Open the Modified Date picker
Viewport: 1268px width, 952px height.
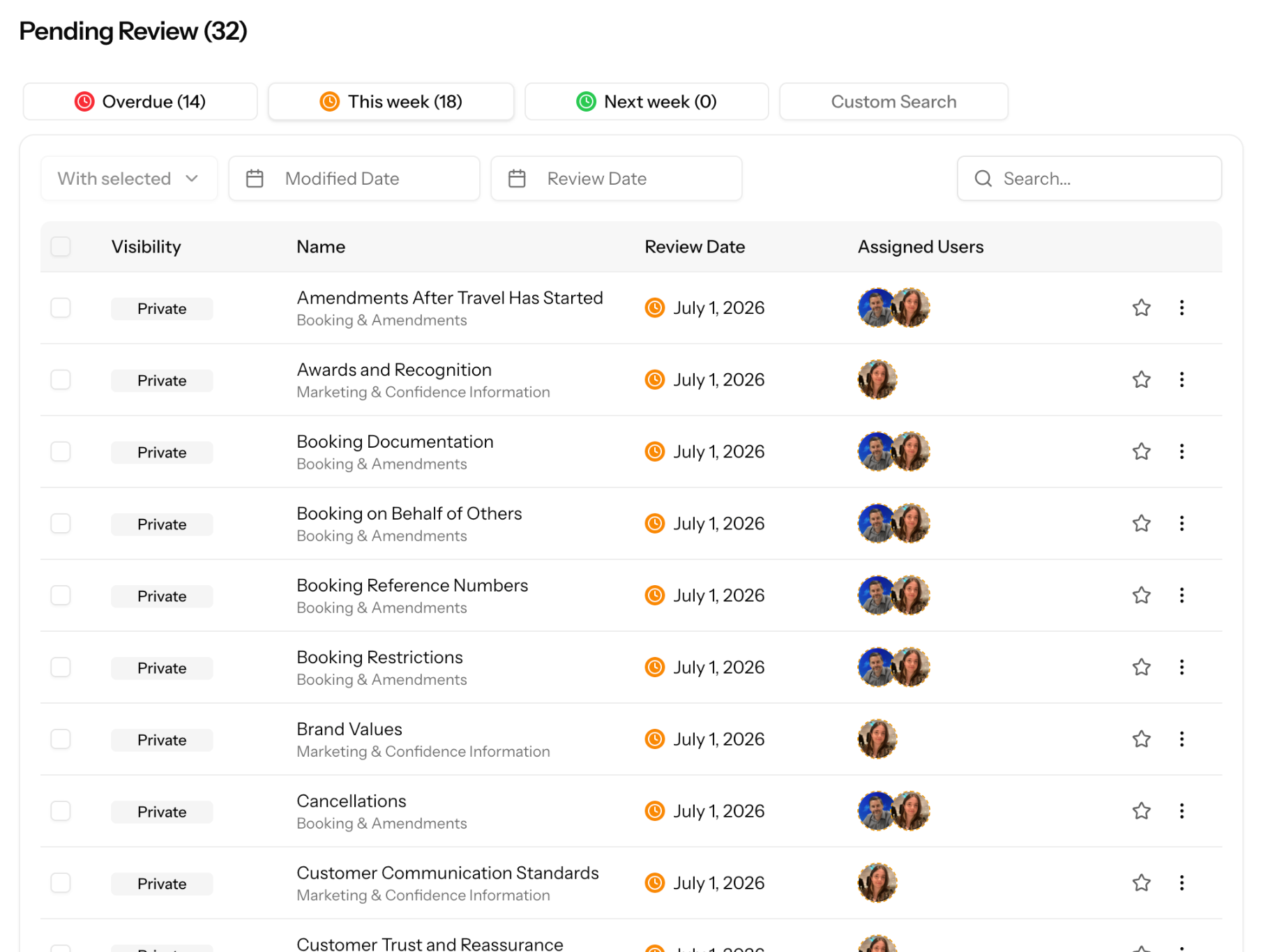[354, 179]
